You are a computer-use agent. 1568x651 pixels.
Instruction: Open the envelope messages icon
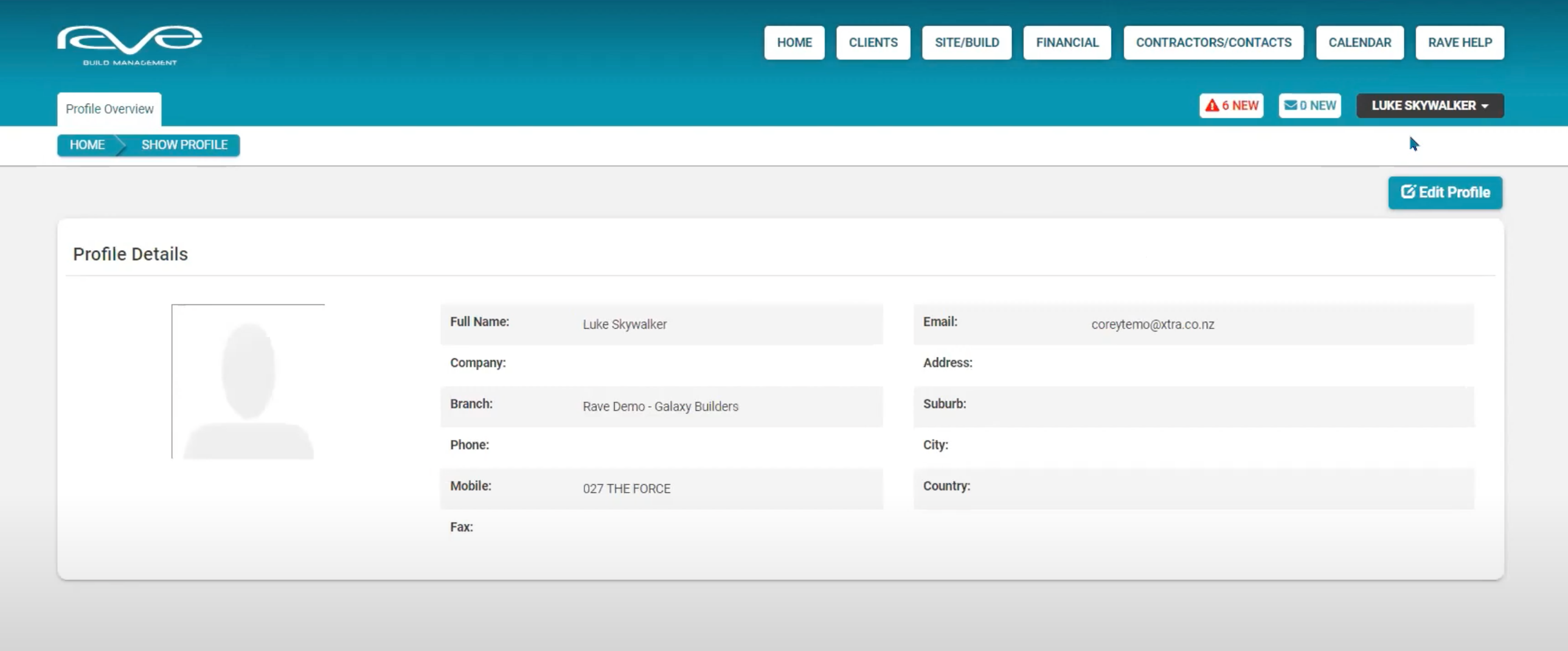[x=1290, y=105]
